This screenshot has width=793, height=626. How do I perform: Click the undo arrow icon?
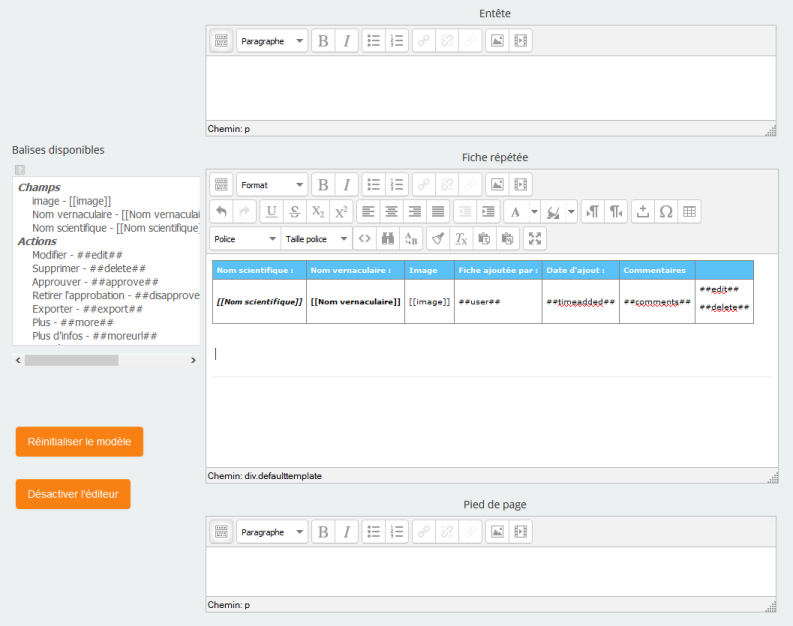[221, 211]
